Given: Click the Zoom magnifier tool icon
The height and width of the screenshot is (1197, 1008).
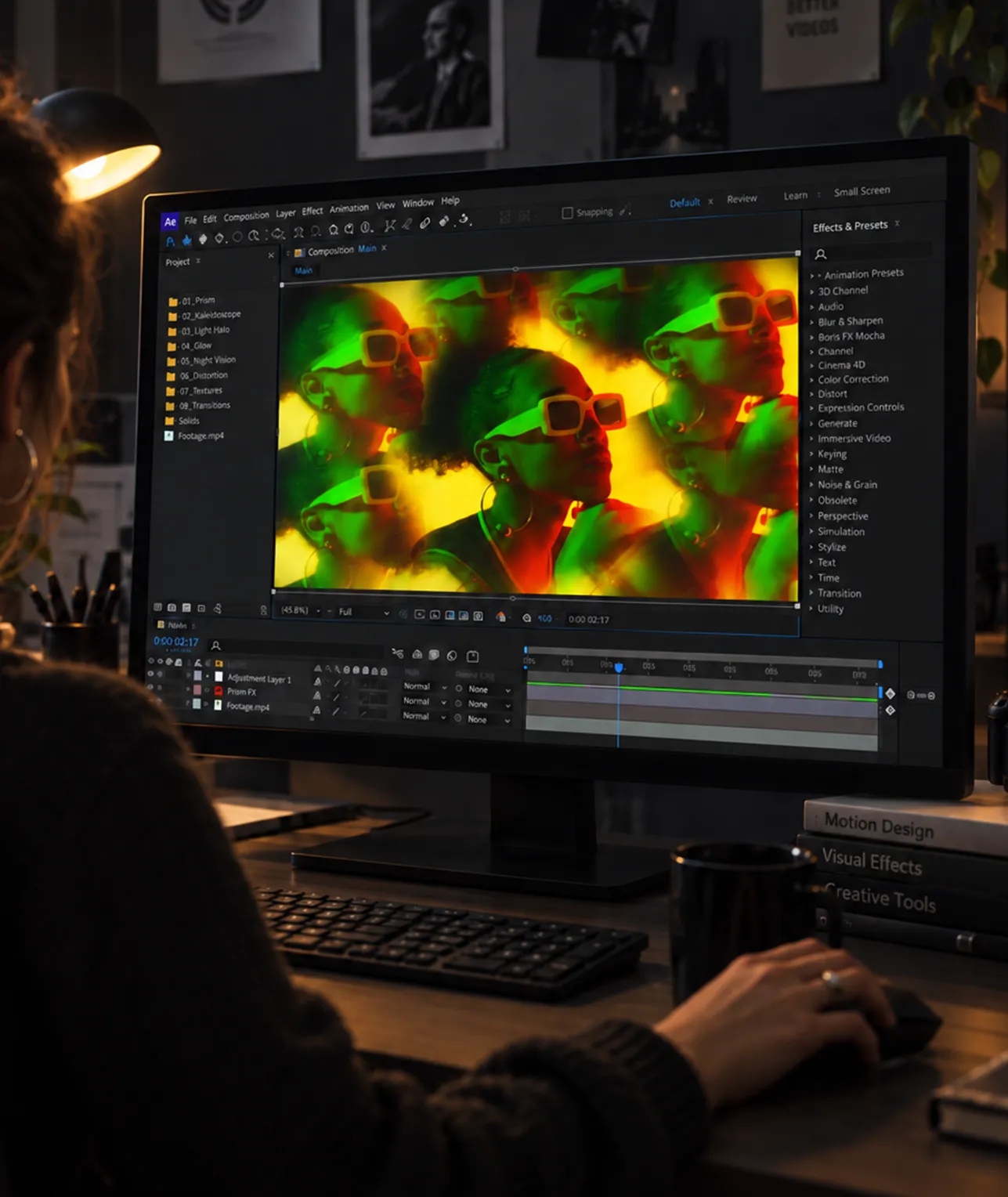Looking at the screenshot, I should [x=254, y=236].
